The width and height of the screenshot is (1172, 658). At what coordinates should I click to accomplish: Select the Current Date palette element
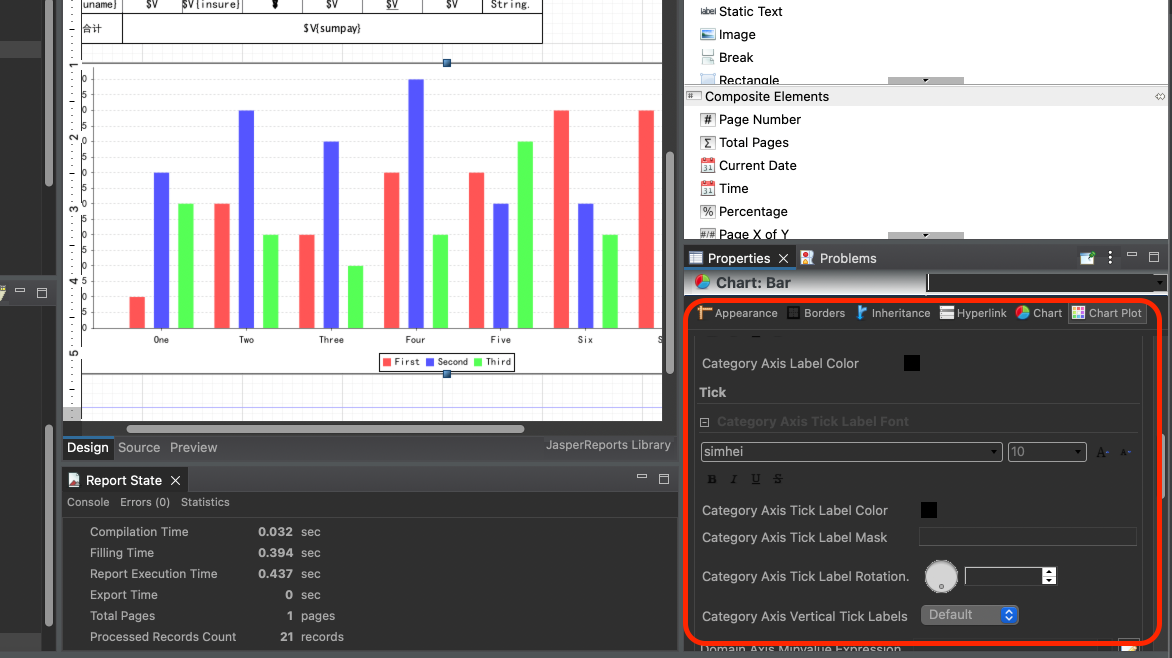[x=757, y=166]
